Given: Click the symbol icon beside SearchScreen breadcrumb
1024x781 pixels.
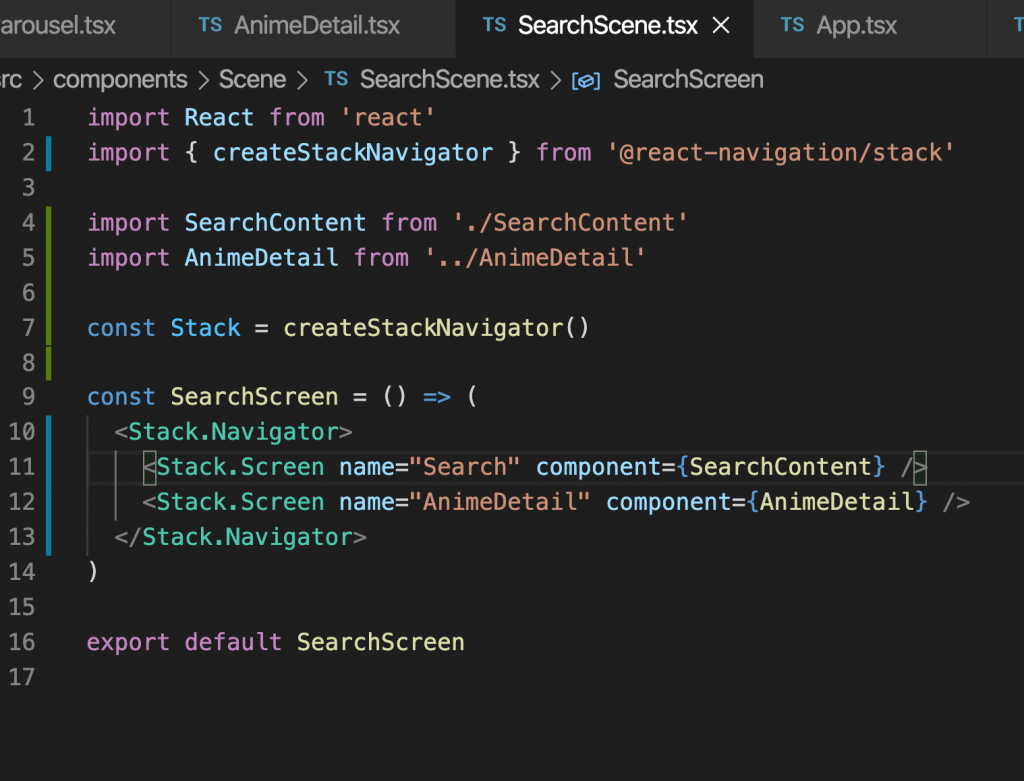Looking at the screenshot, I should tap(586, 81).
